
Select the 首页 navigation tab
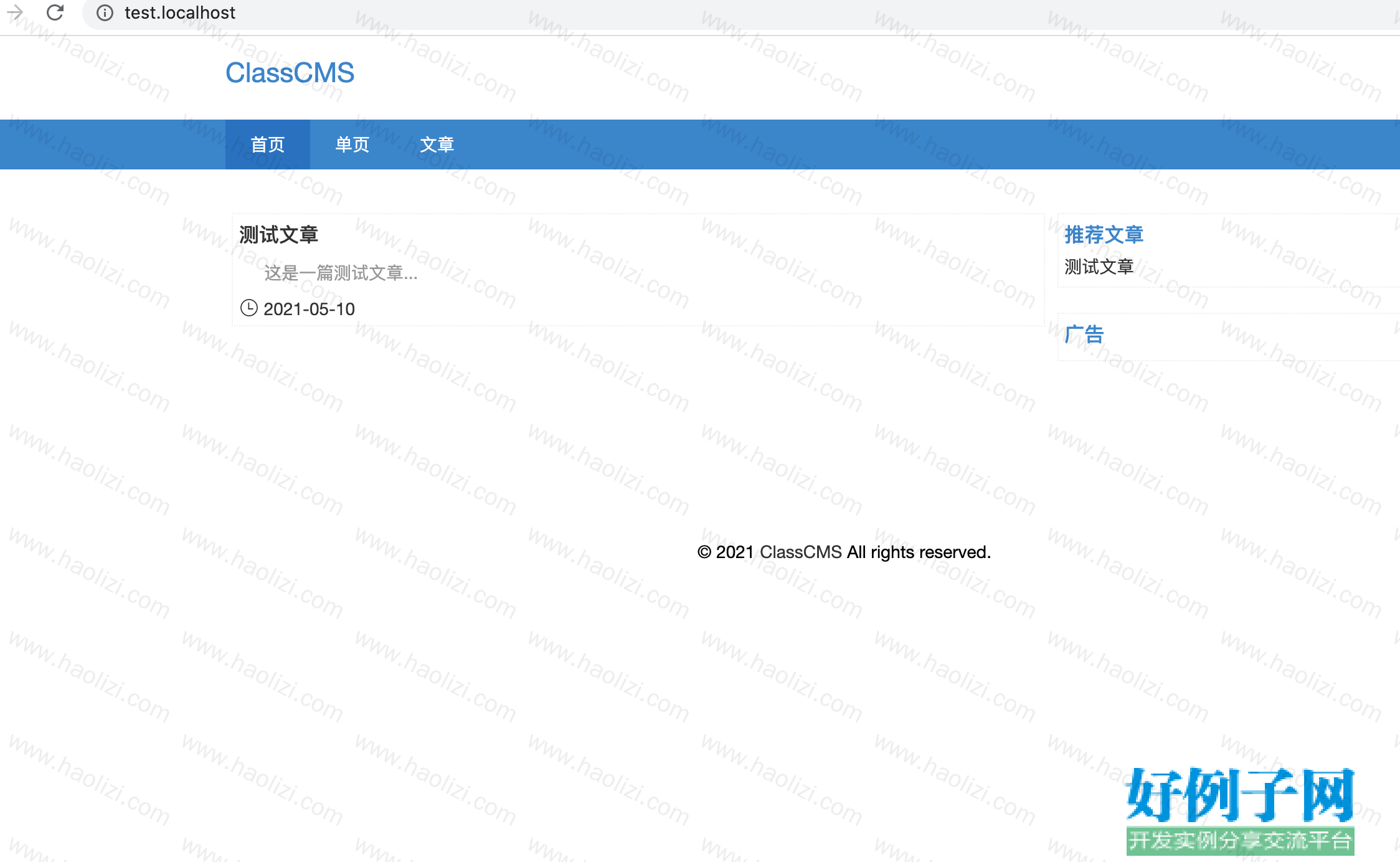click(x=268, y=144)
